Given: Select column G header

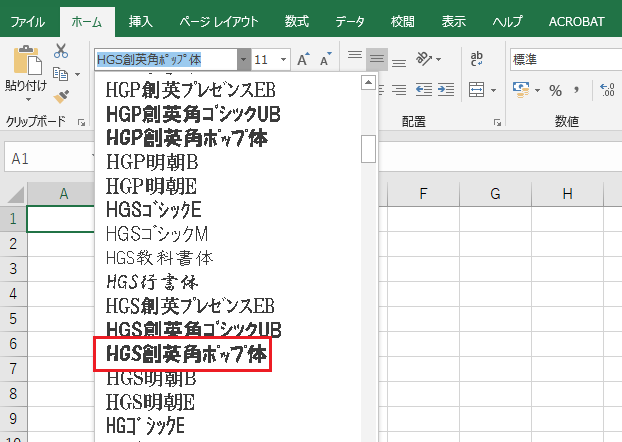Looking at the screenshot, I should (495, 194).
